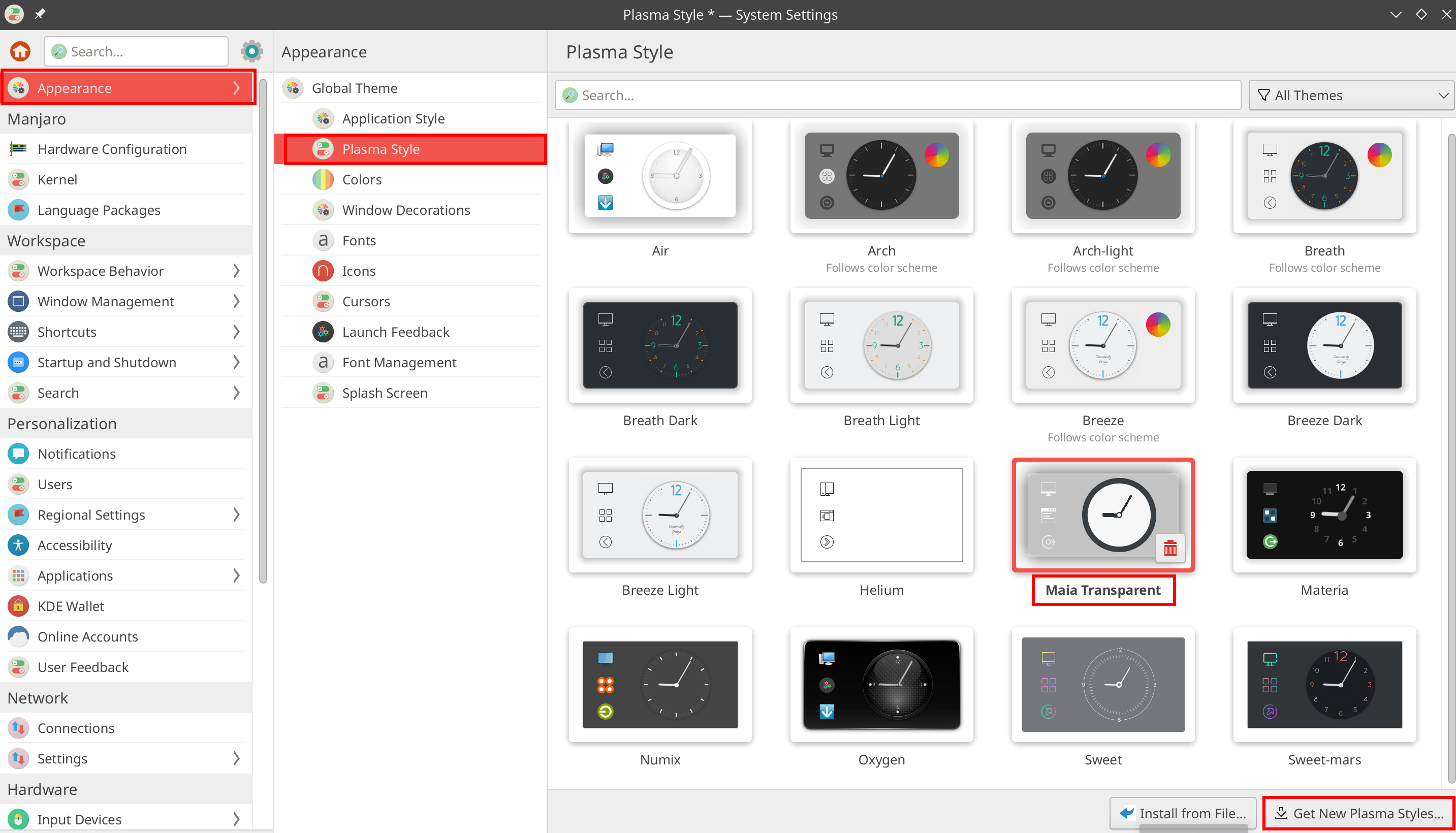Open the Application Style page
1456x833 pixels.
[x=410, y=118]
